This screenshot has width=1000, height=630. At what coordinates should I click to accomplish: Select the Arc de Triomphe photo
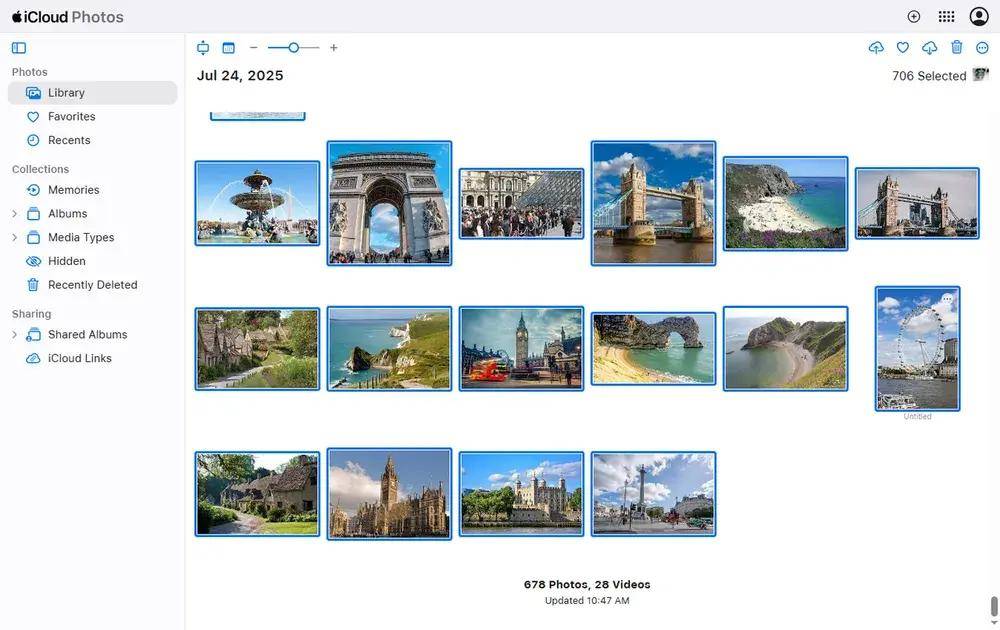point(389,203)
